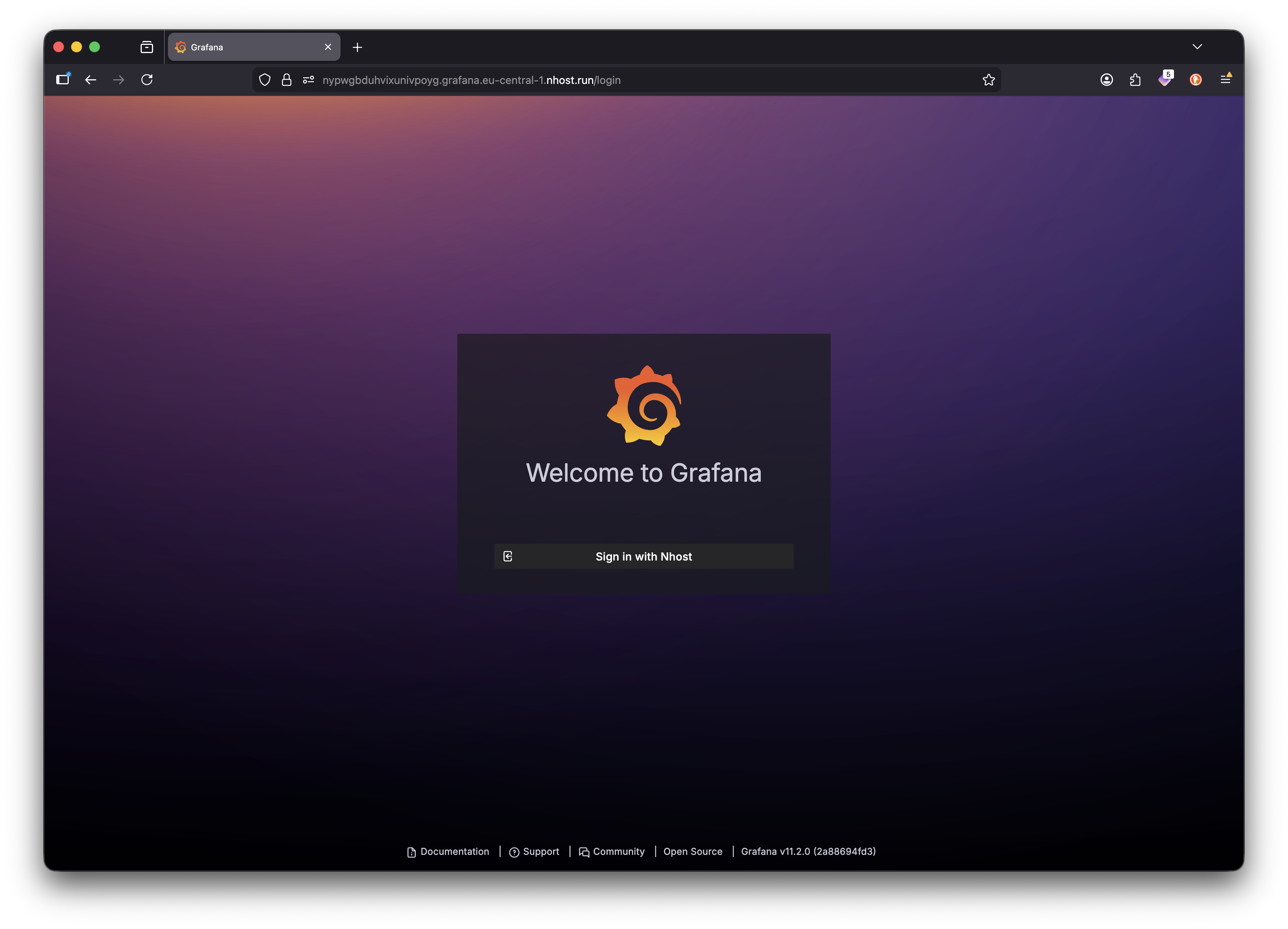
Task: Reload the page using the refresh icon
Action: [x=147, y=80]
